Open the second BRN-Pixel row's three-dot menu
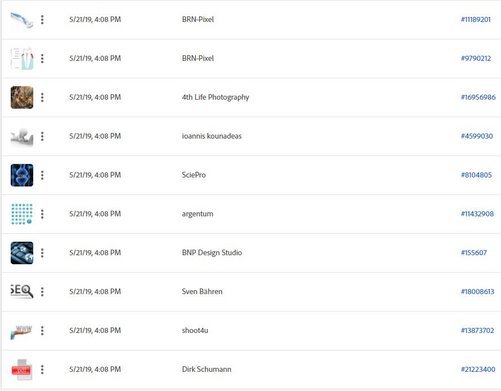 click(42, 59)
